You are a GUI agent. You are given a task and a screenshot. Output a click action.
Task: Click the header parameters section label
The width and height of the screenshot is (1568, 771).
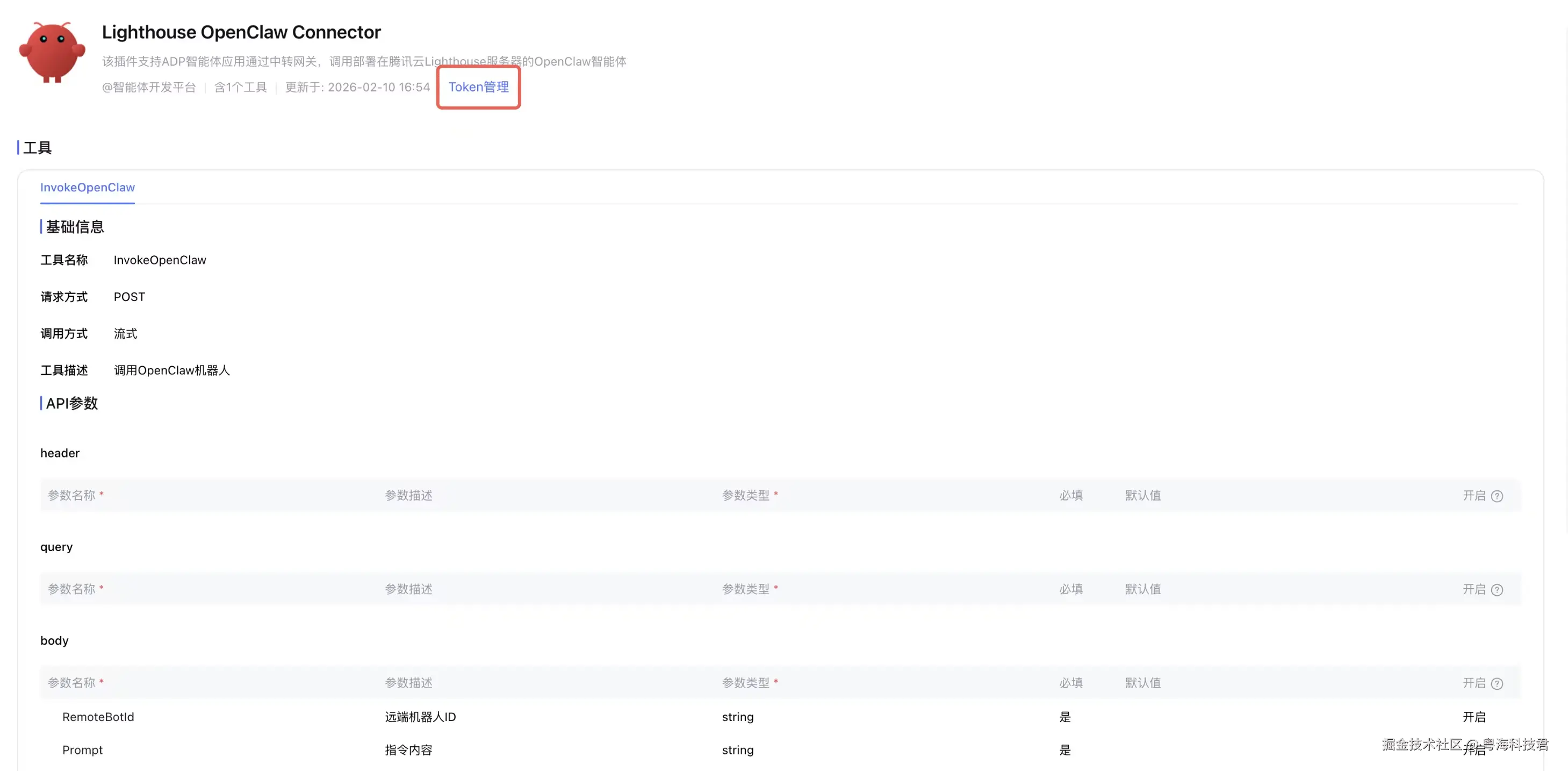click(60, 453)
